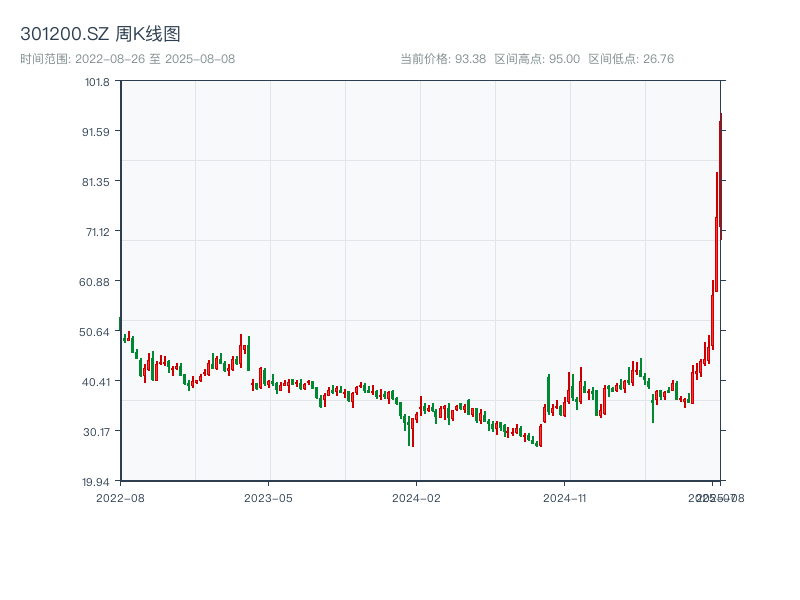
Task: Click the 50.64 y-axis price label
Action: [96, 332]
